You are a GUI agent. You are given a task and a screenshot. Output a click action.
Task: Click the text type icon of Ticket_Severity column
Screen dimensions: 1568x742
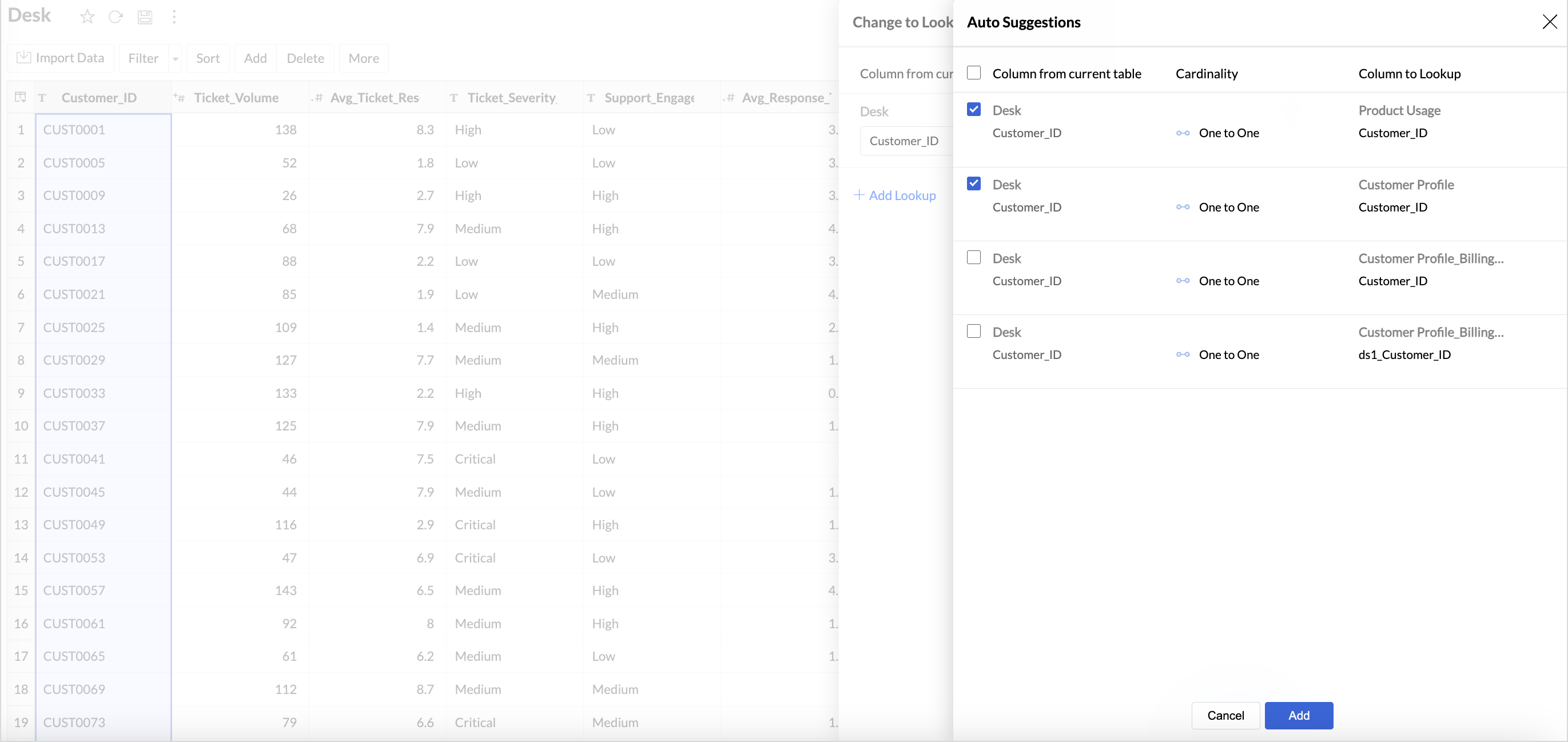point(453,98)
